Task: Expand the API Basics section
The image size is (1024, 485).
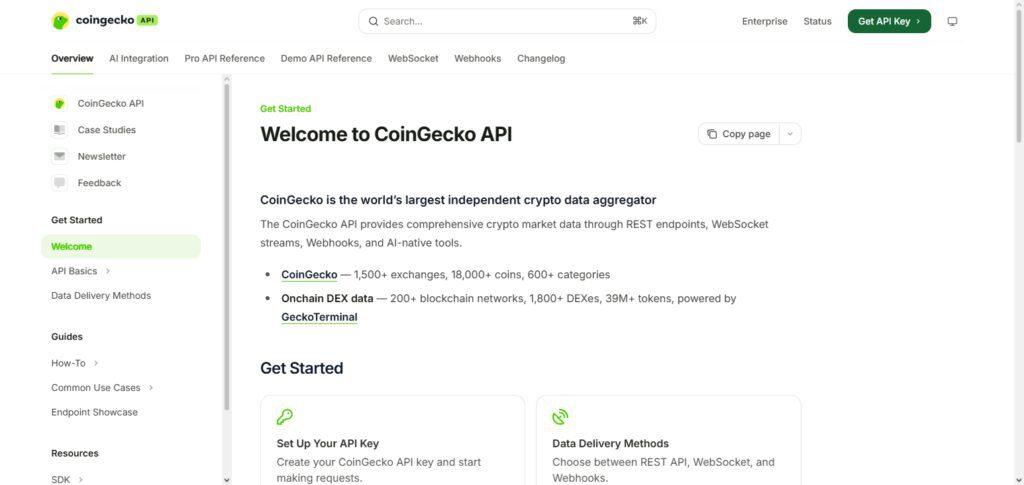Action: tap(108, 271)
